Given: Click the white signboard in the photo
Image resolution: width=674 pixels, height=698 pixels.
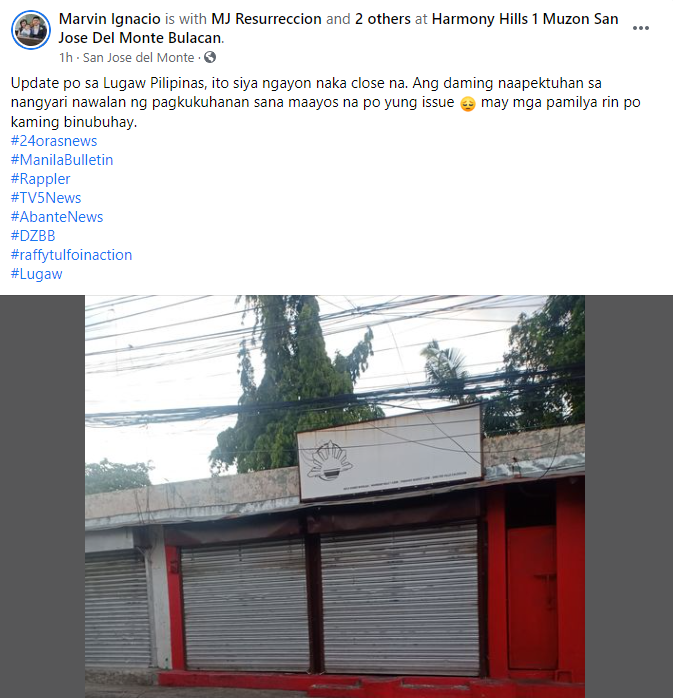Looking at the screenshot, I should click(390, 452).
